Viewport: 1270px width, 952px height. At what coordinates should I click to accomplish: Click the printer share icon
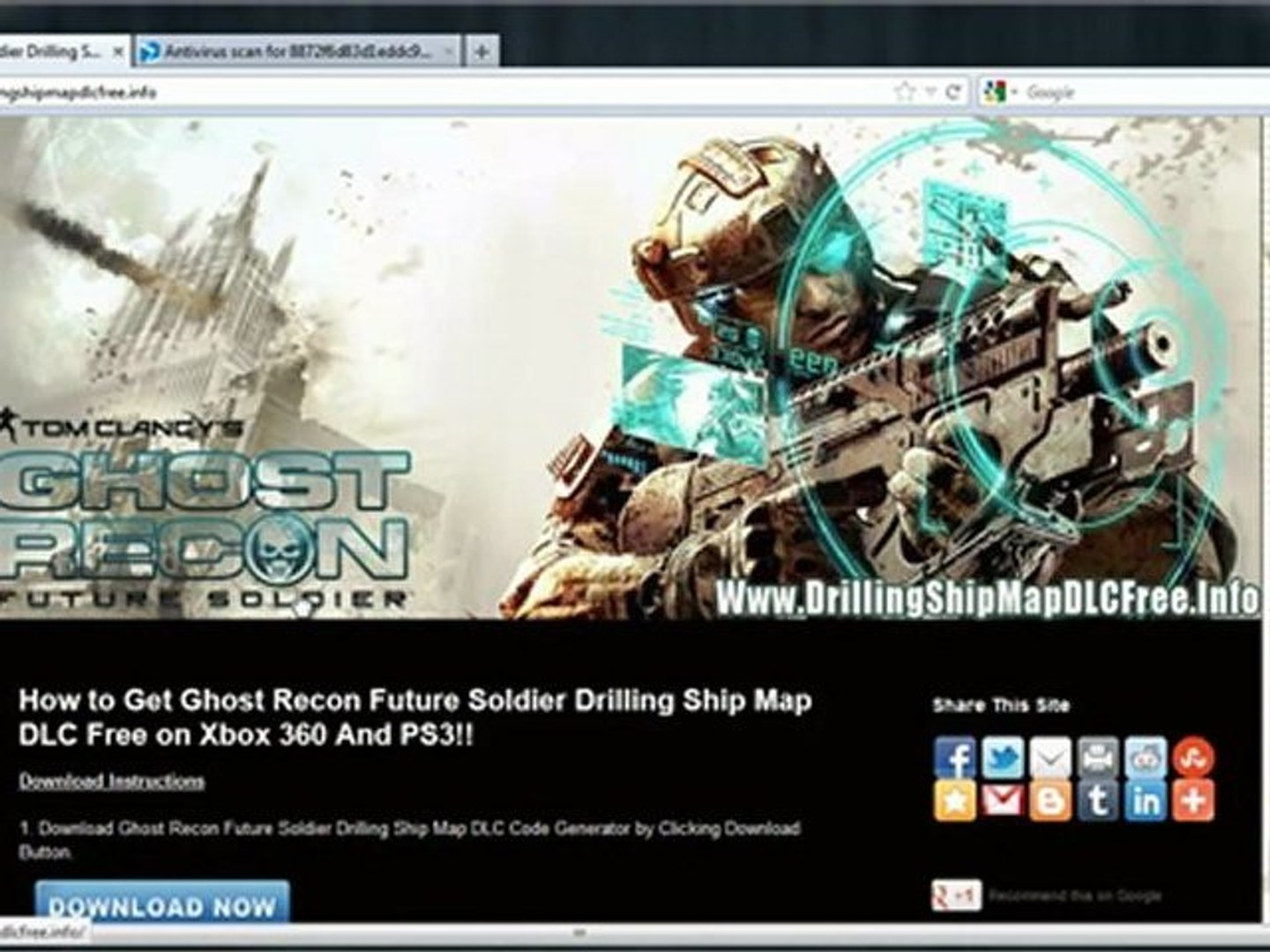(1098, 757)
